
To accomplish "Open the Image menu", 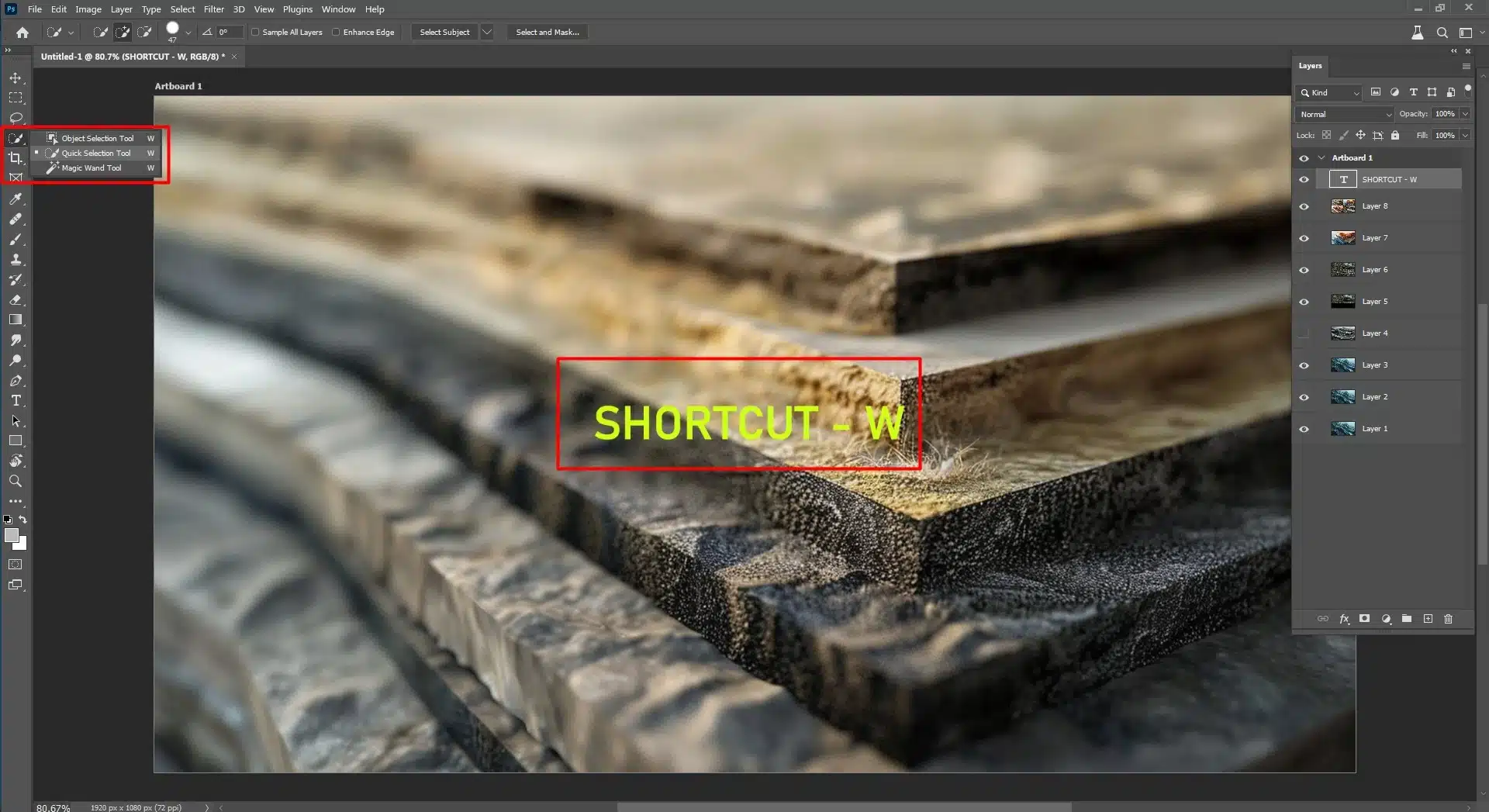I will click(88, 9).
